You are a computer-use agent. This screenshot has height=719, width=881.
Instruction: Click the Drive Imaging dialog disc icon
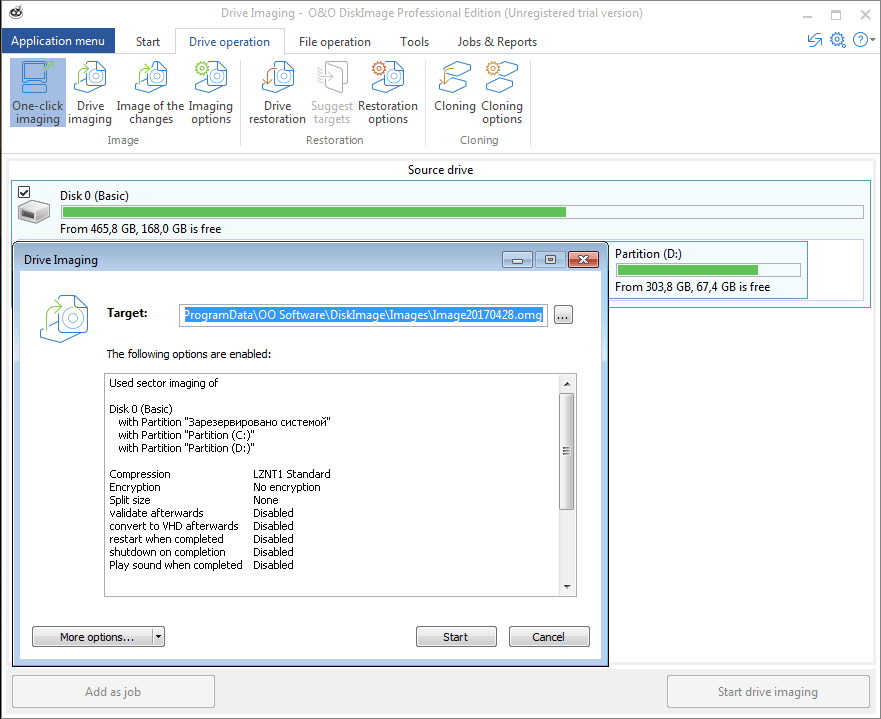pos(65,318)
